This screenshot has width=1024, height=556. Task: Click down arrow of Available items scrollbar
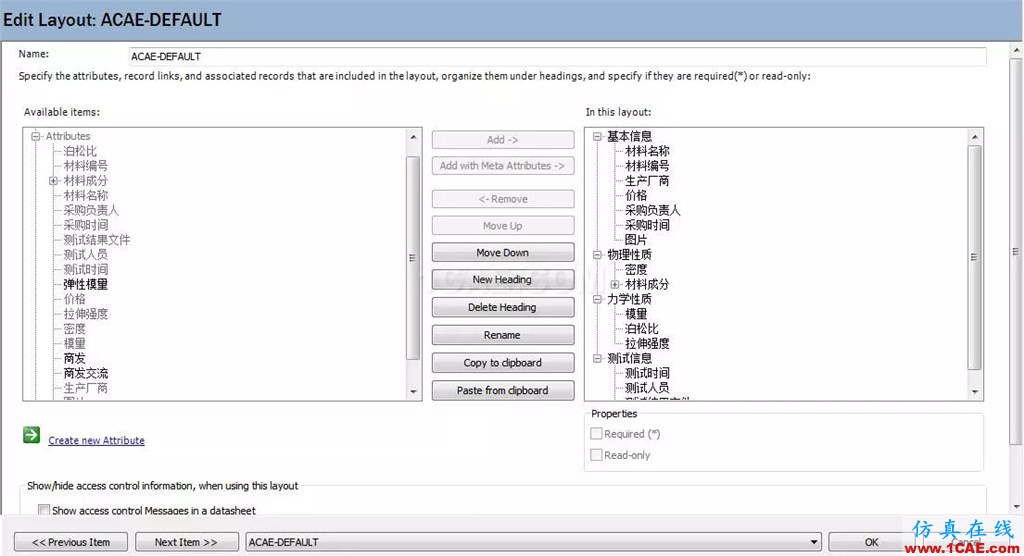(x=413, y=392)
